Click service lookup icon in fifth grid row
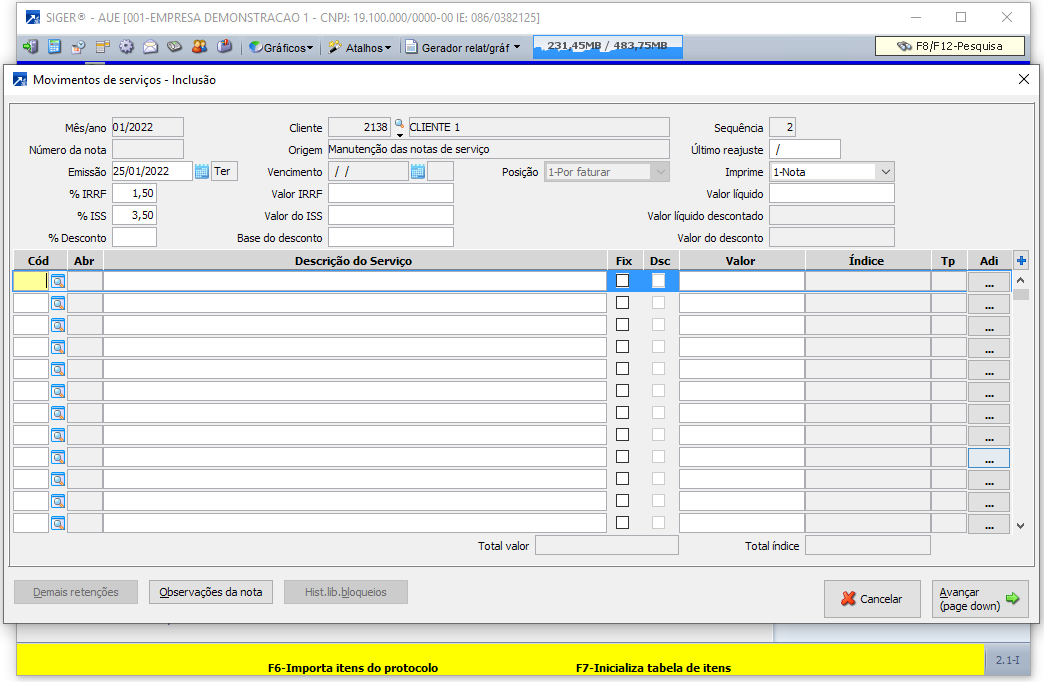Viewport: 1044px width, 682px height. tap(58, 370)
